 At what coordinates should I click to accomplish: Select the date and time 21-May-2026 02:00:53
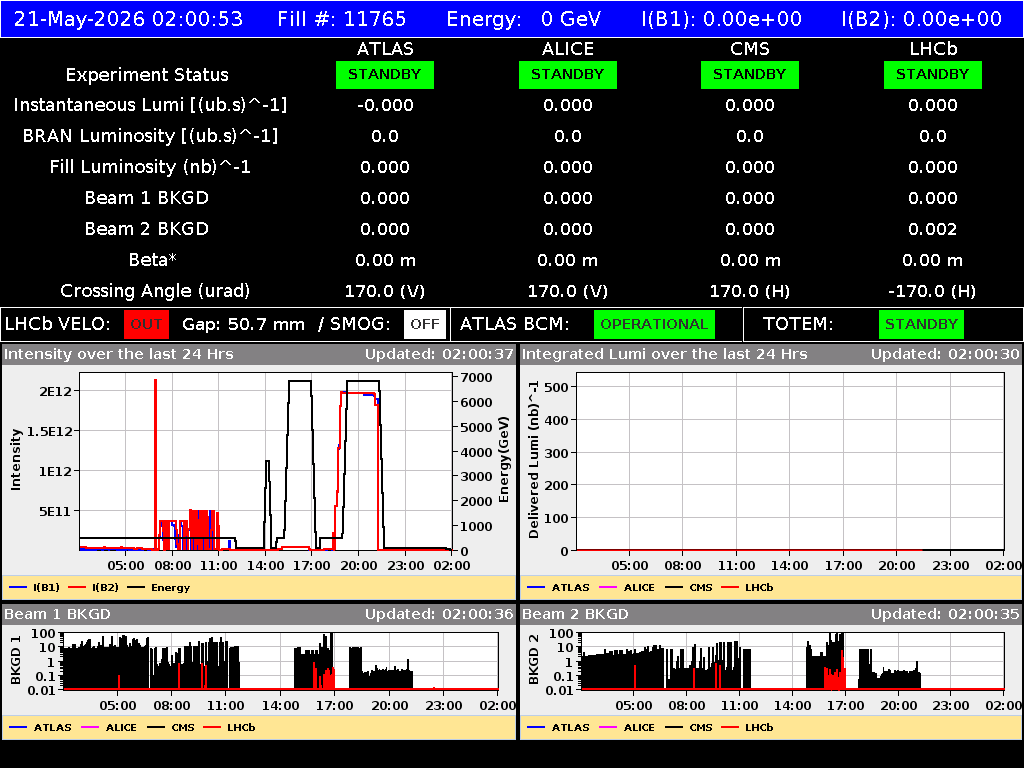[128, 19]
